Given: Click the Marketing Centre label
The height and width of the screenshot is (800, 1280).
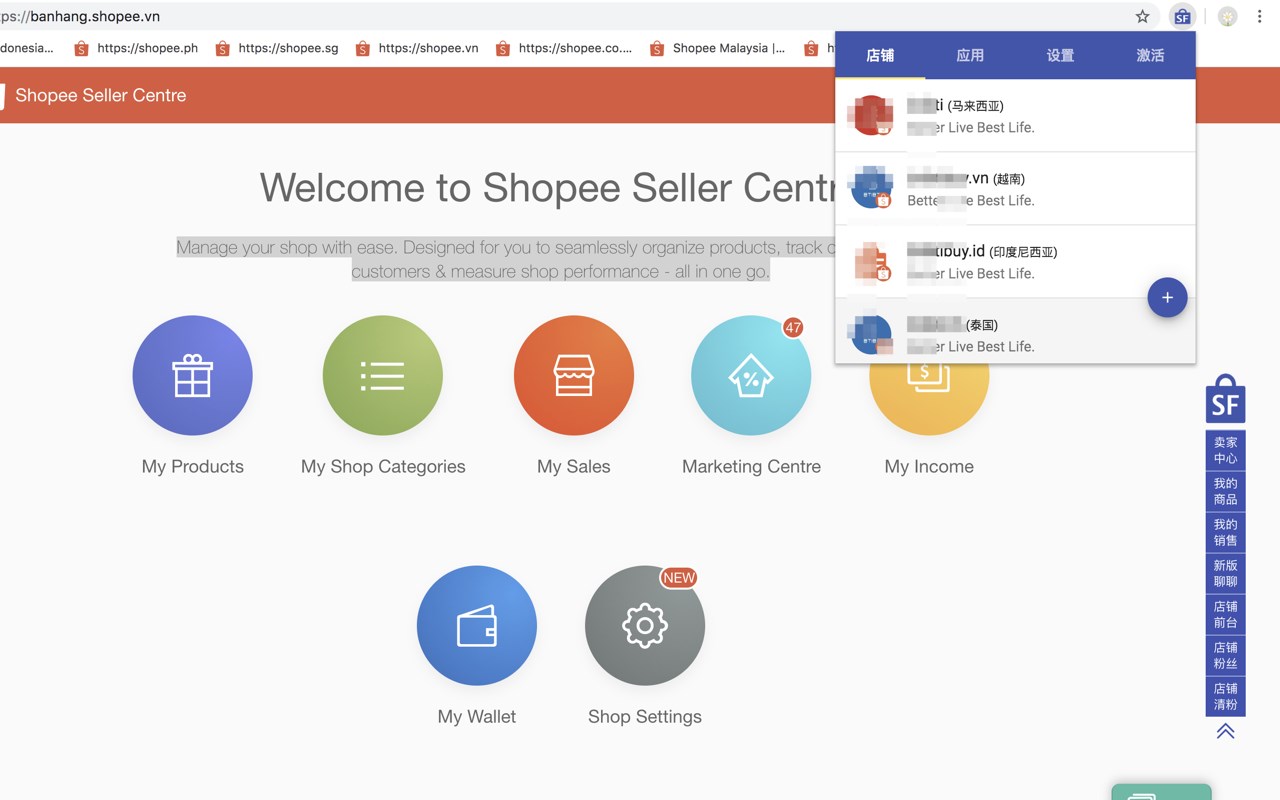Looking at the screenshot, I should (751, 466).
